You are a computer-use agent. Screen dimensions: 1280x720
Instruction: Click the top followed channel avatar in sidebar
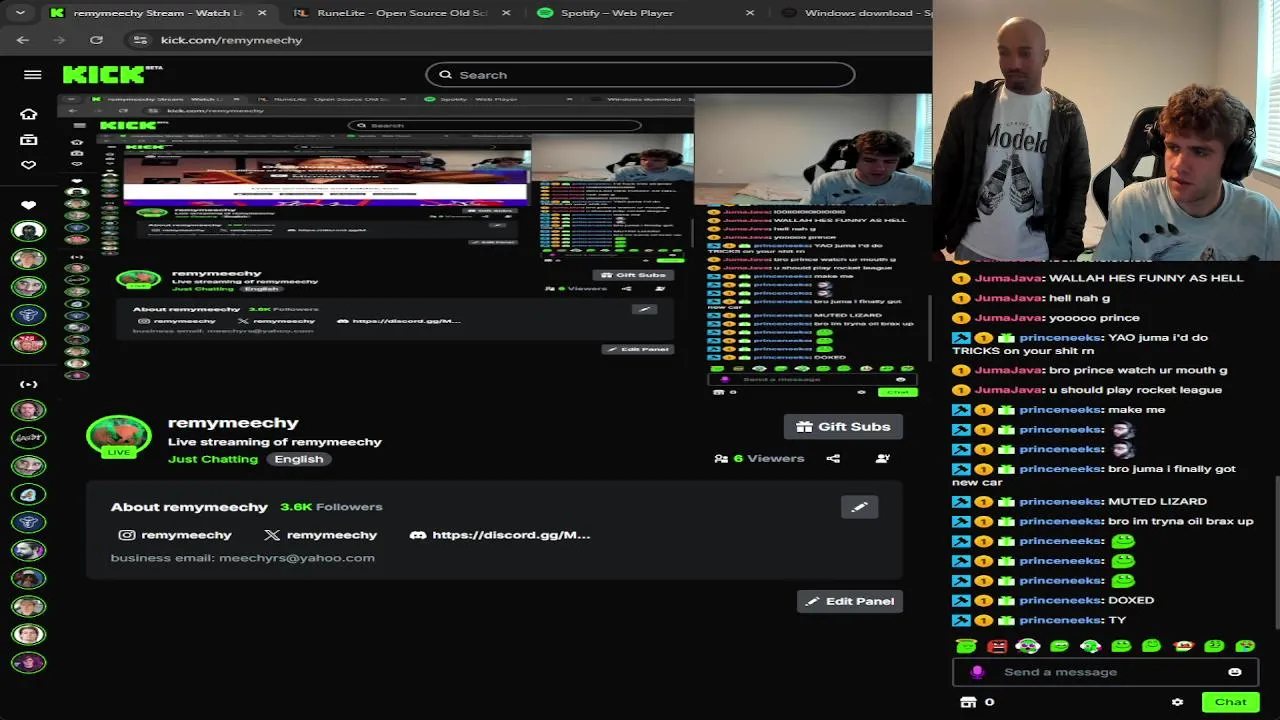[x=29, y=231]
